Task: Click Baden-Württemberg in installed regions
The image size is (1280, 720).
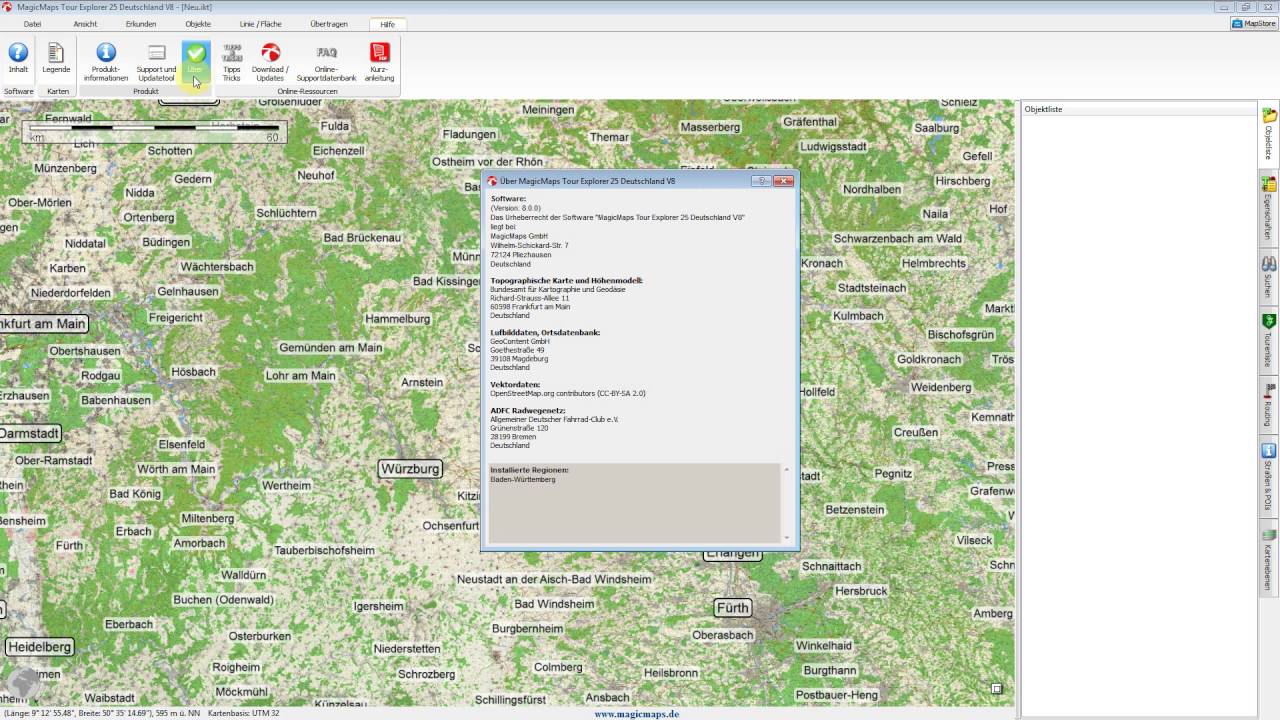Action: coord(523,479)
